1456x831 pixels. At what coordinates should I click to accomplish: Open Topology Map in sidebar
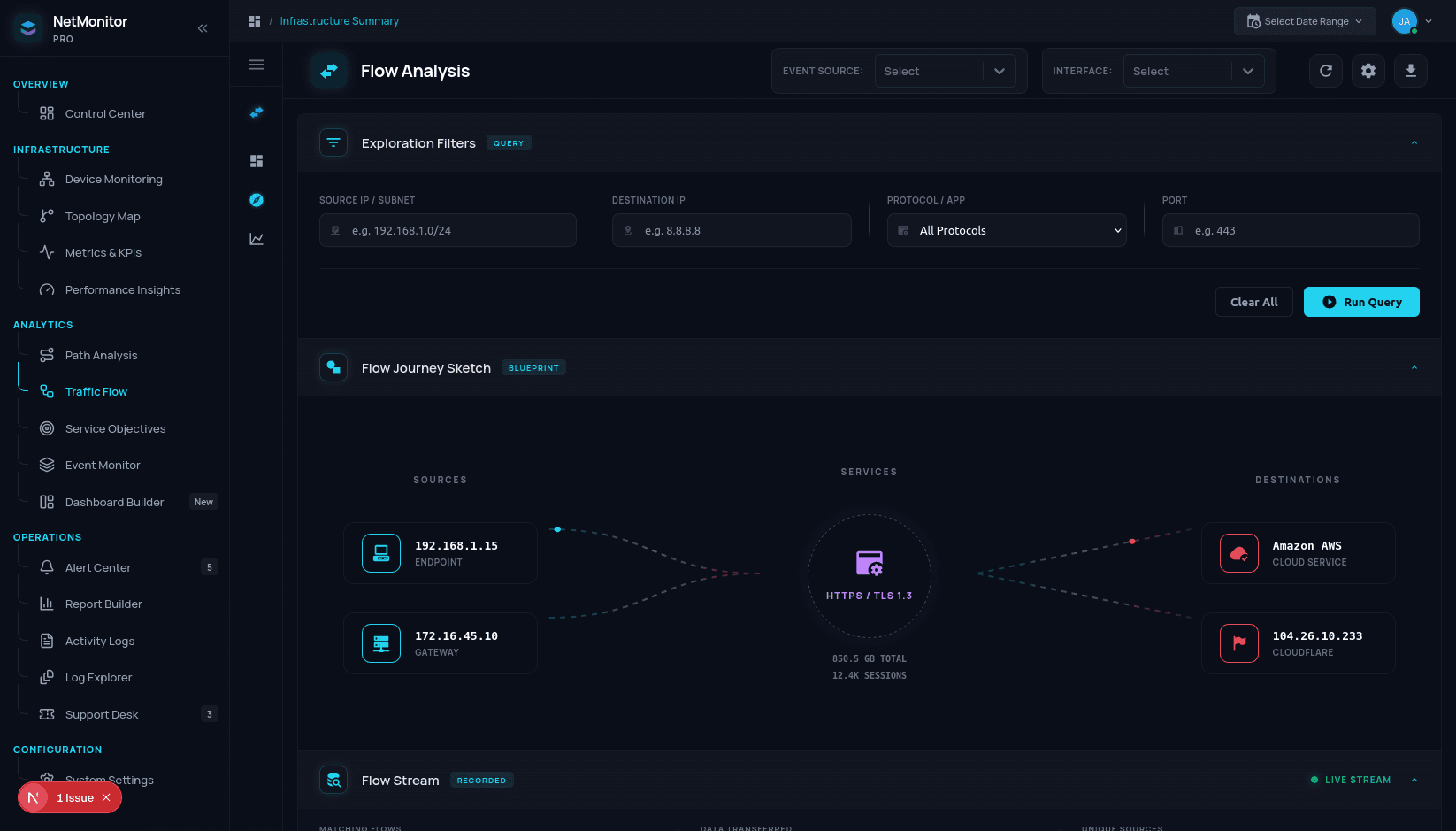103,216
